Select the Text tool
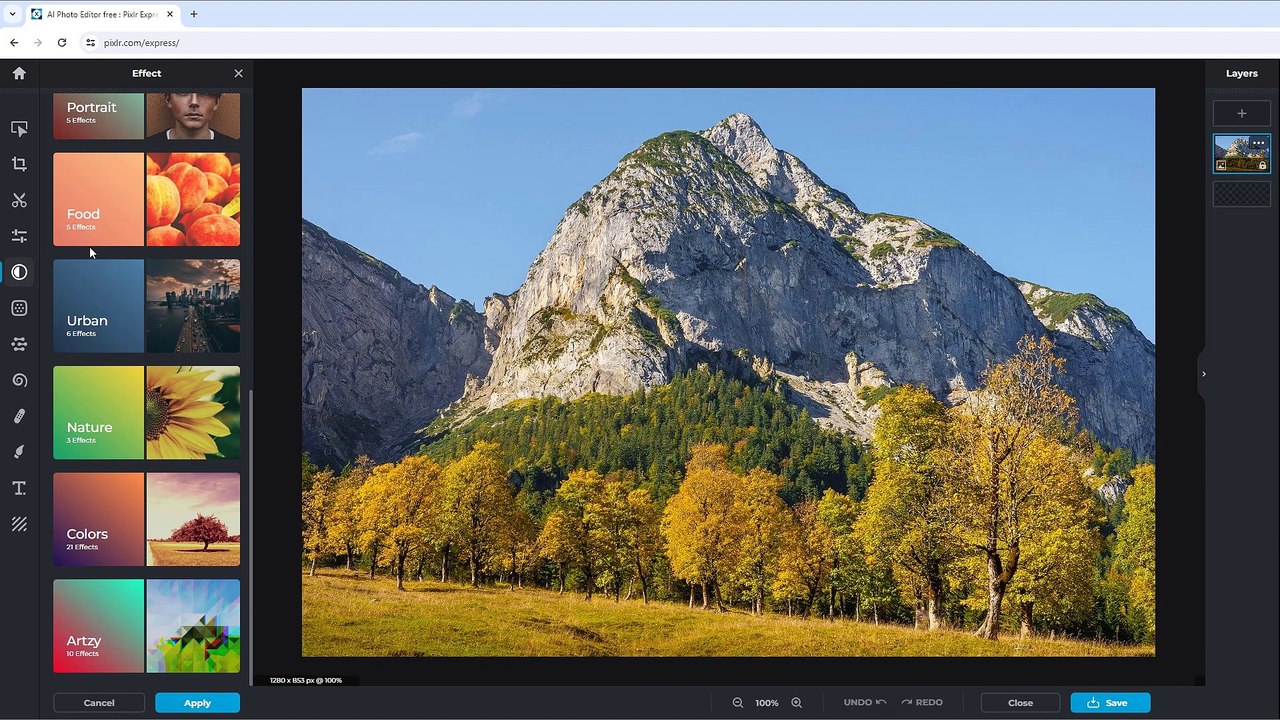The height and width of the screenshot is (720, 1280). coord(19,488)
